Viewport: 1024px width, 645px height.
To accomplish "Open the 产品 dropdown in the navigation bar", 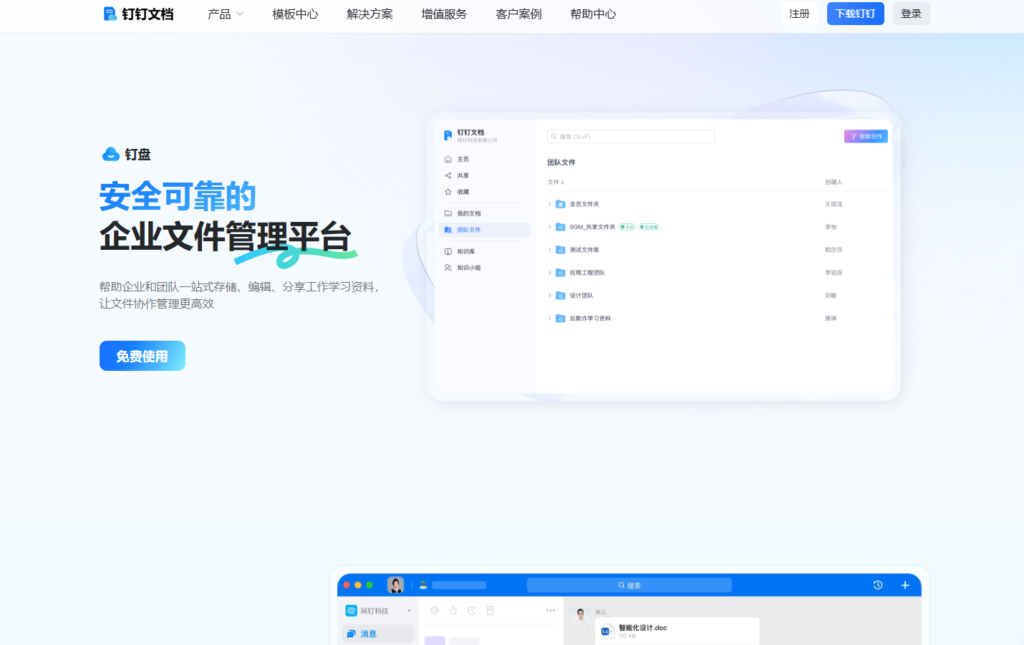I will pyautogui.click(x=221, y=14).
